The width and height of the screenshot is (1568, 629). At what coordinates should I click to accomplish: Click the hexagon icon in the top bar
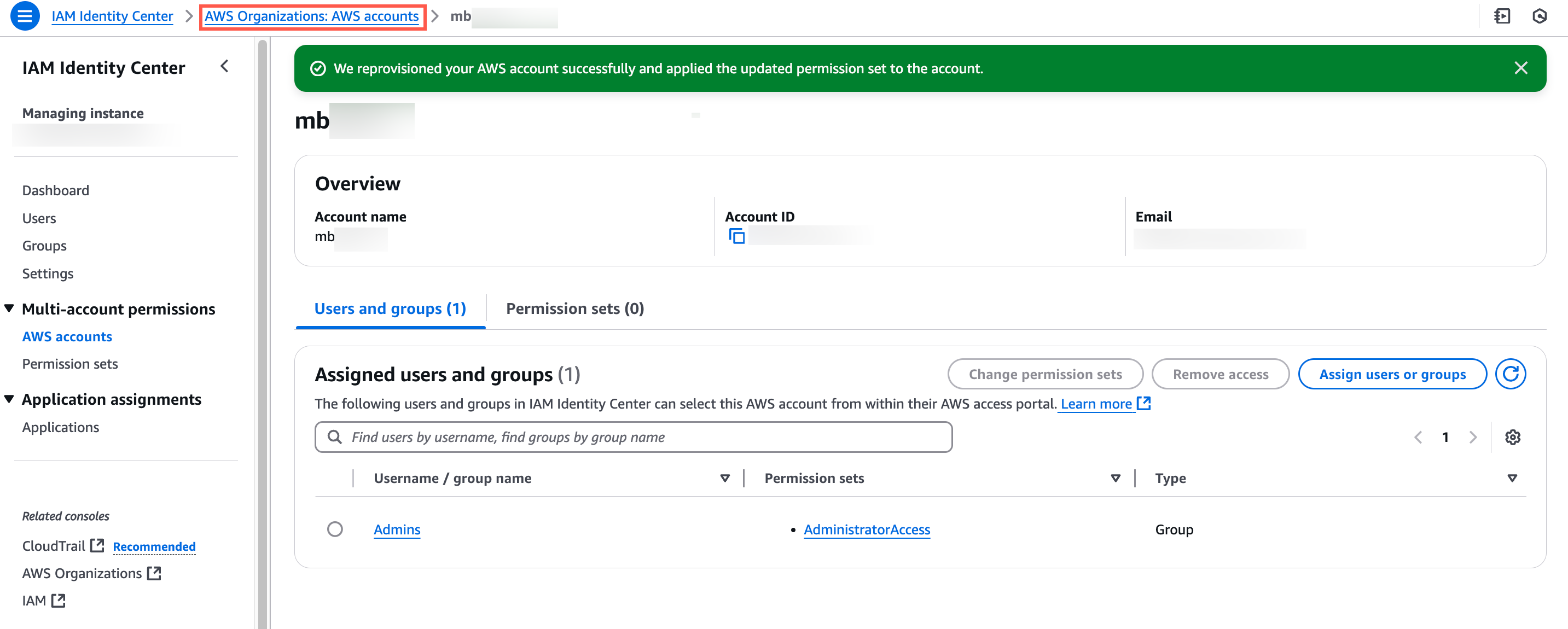(1540, 16)
